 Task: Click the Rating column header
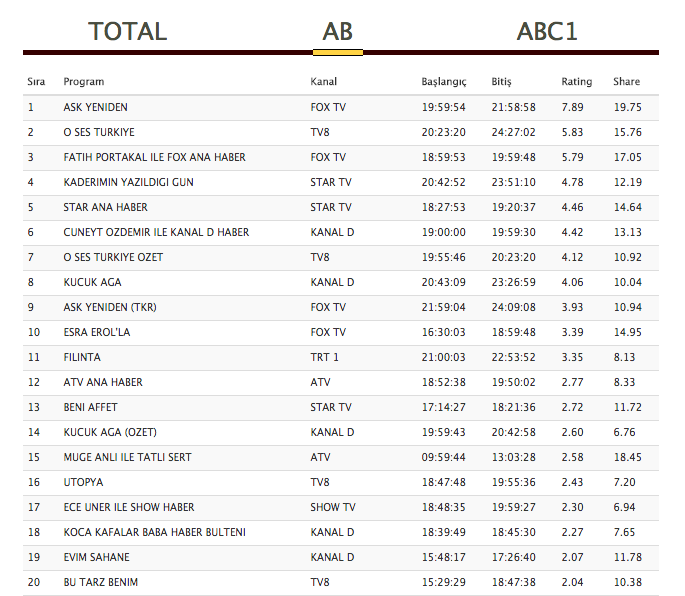577,82
